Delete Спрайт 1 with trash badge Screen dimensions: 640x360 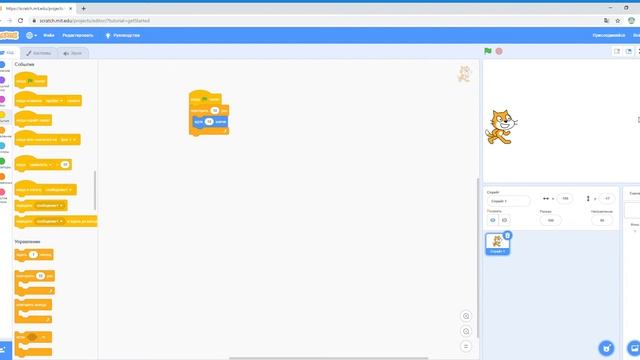click(507, 235)
